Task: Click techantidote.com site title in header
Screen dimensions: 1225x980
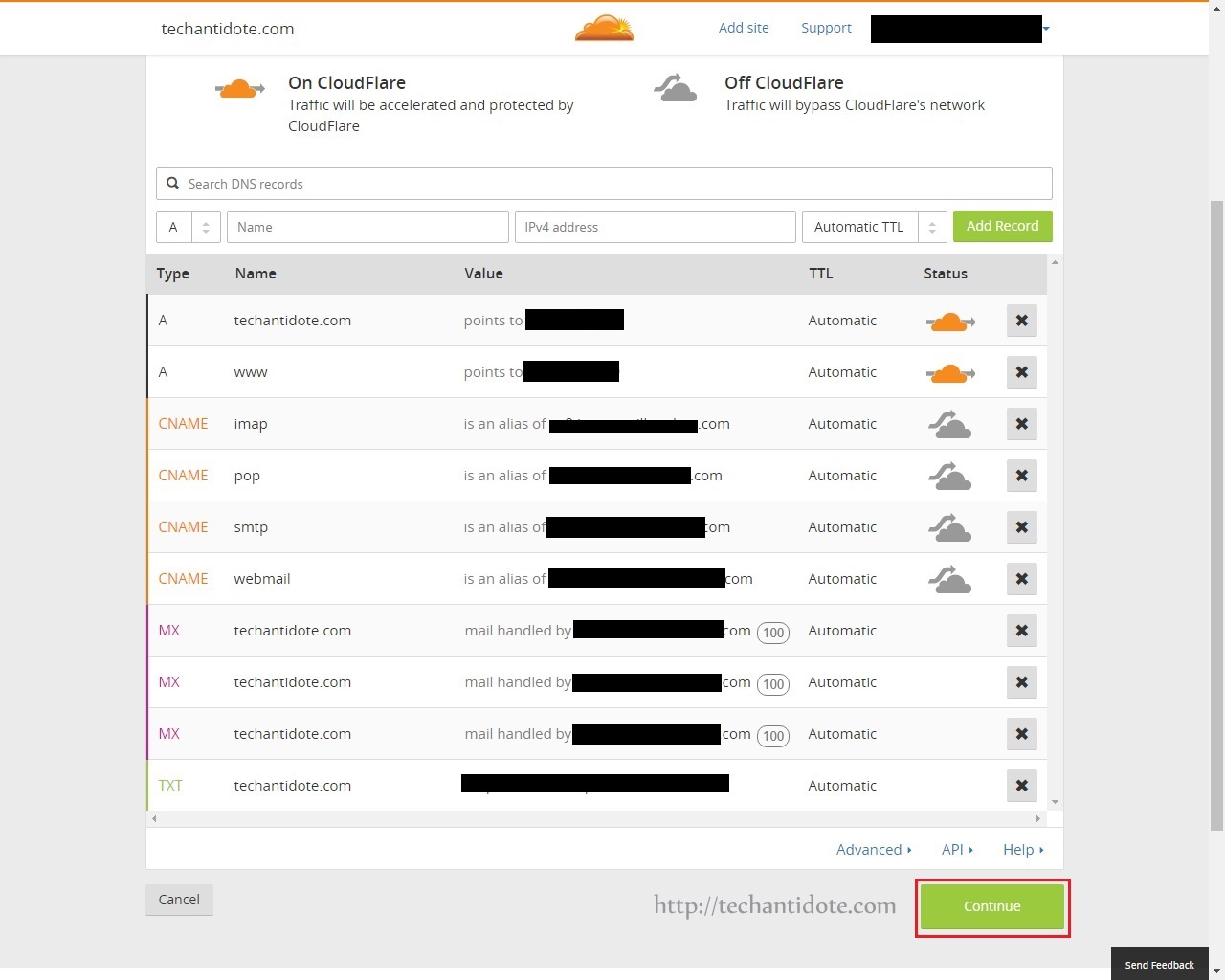Action: point(228,29)
